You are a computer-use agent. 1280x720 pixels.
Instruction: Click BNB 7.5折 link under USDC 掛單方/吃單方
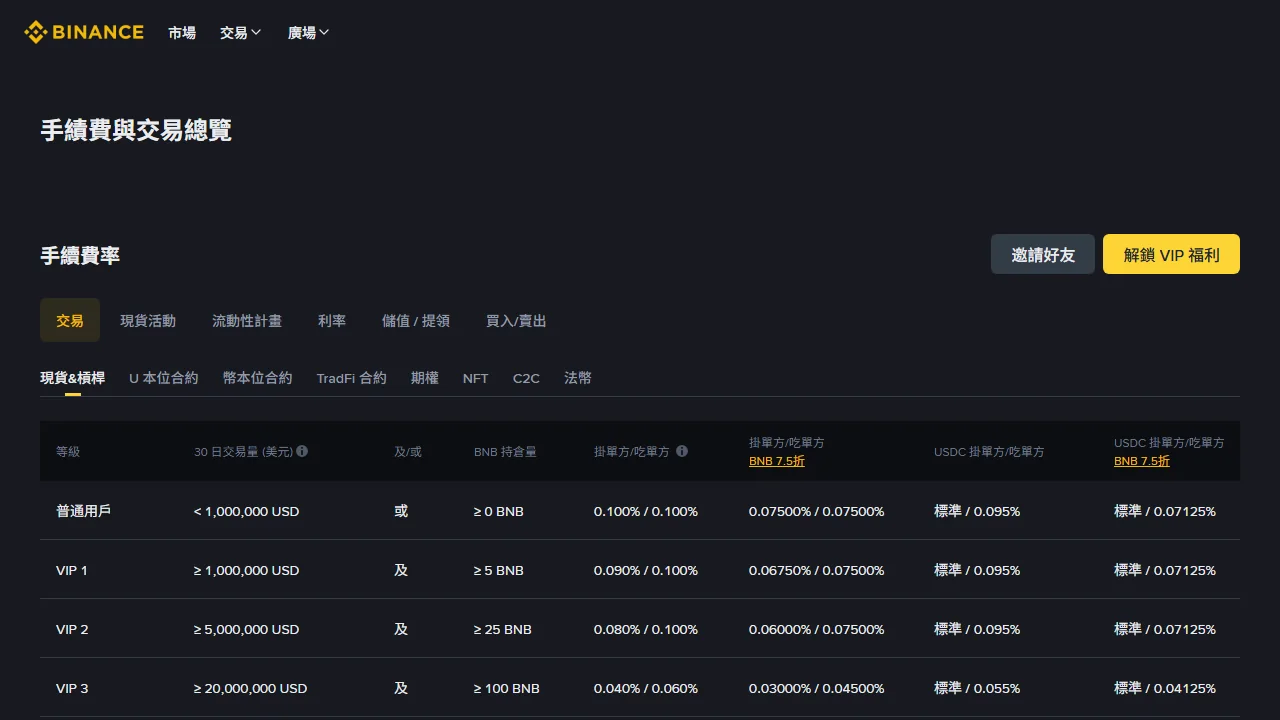(x=1142, y=461)
